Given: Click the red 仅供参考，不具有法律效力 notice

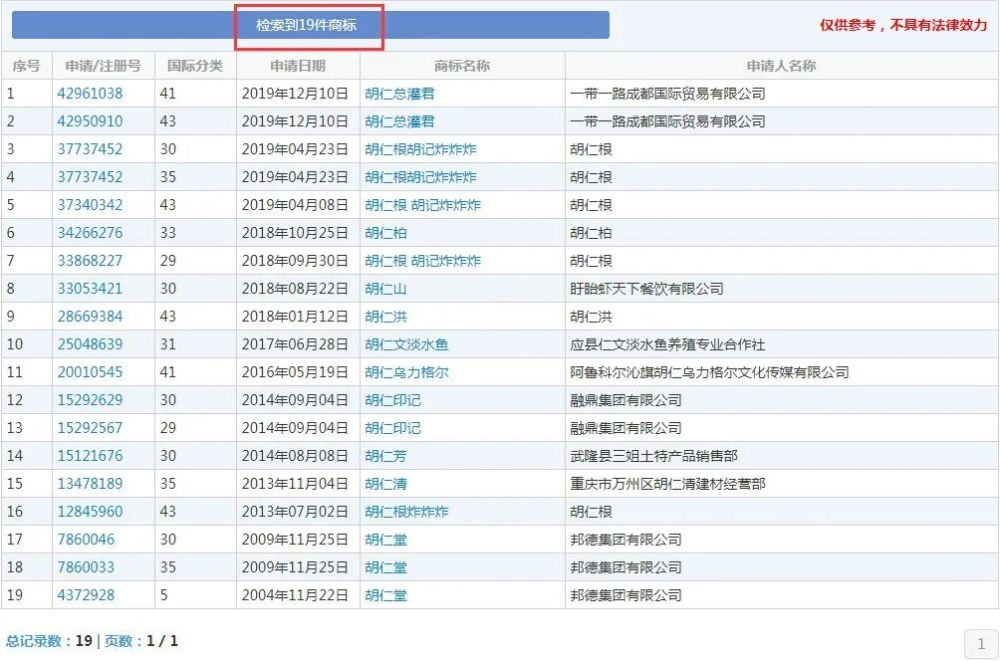Looking at the screenshot, I should click(x=903, y=26).
